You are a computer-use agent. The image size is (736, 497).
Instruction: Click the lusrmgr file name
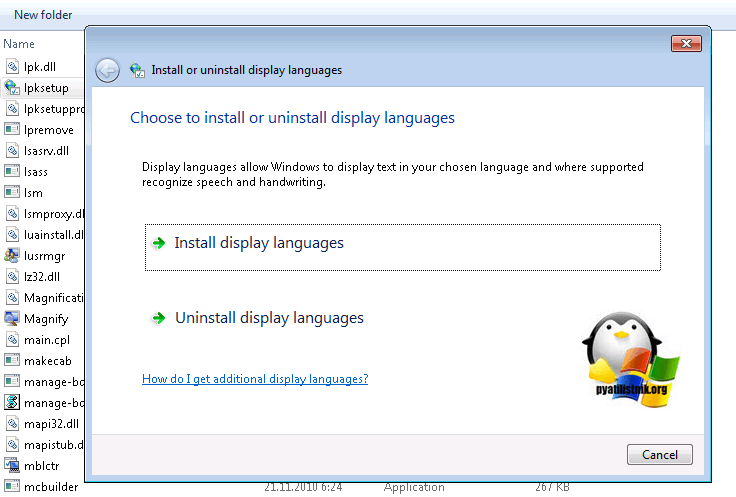[45, 256]
